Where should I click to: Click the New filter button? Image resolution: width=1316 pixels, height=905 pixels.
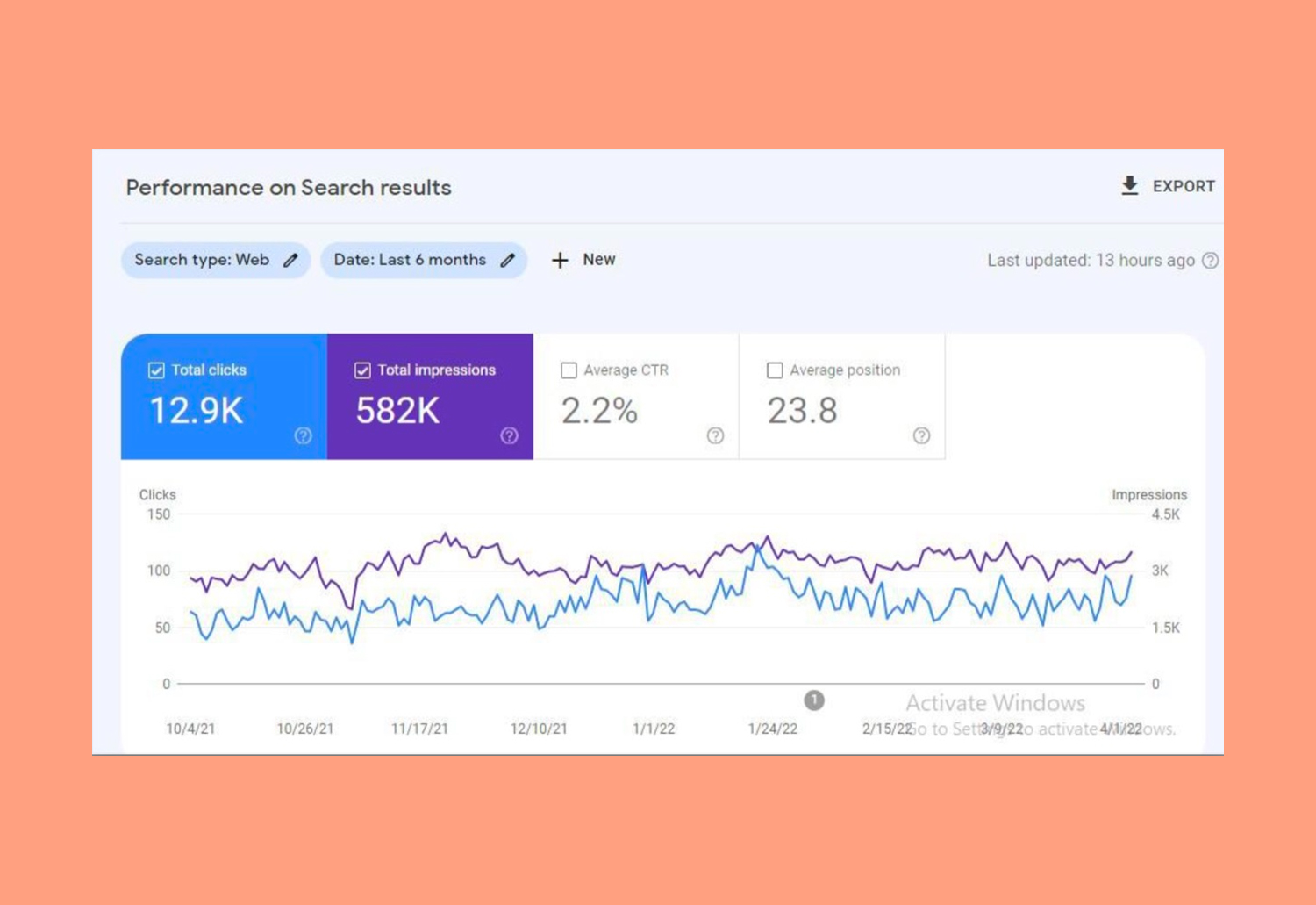(598, 260)
